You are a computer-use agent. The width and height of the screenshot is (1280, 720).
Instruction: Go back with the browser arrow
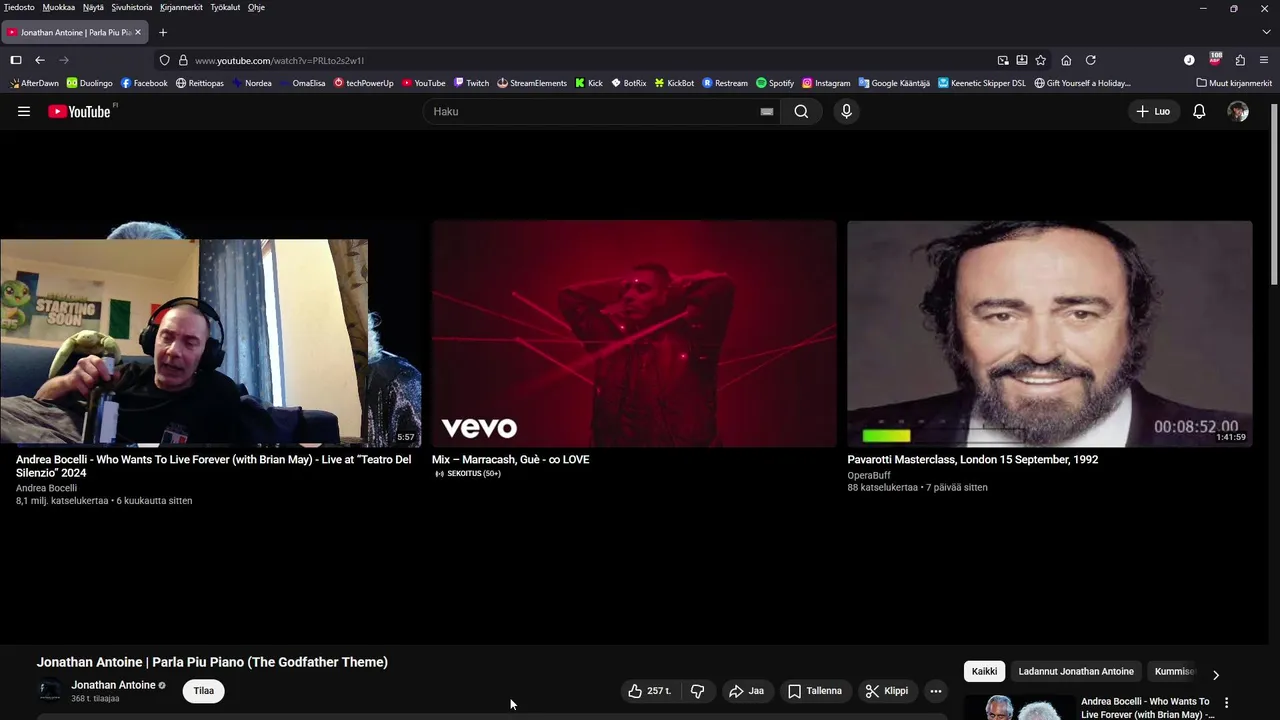[x=40, y=60]
